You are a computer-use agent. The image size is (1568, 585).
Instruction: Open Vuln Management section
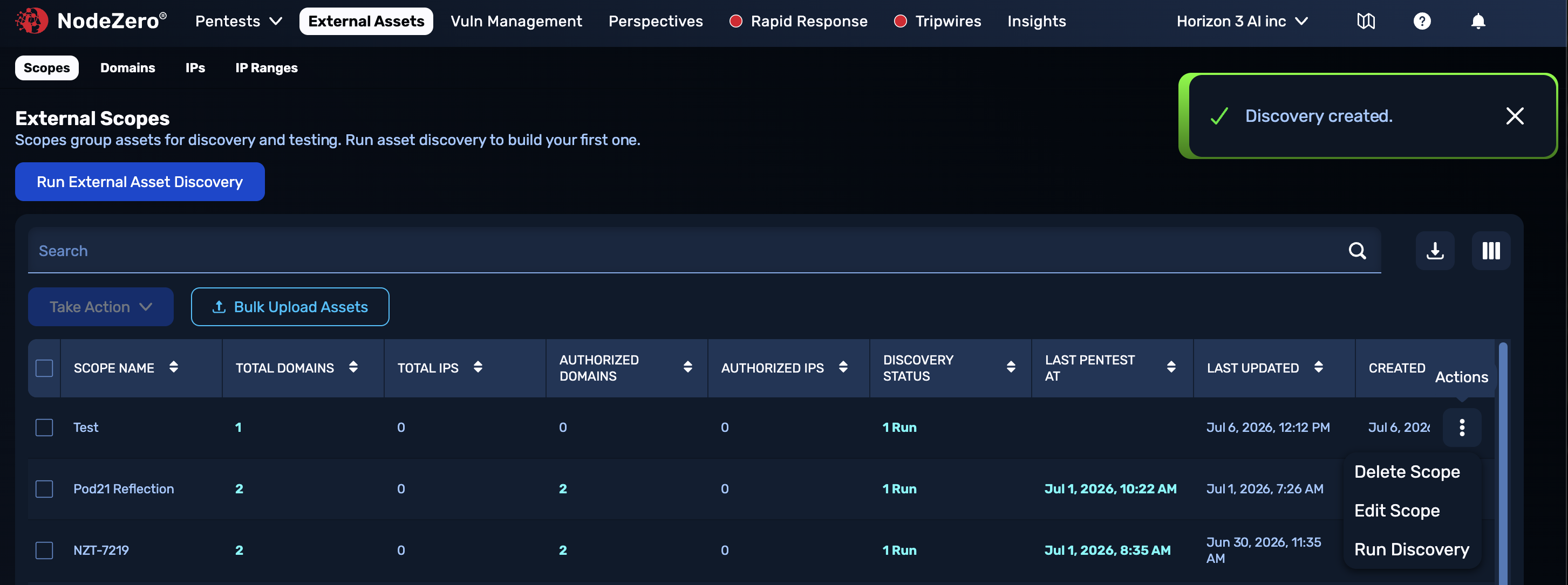[516, 21]
